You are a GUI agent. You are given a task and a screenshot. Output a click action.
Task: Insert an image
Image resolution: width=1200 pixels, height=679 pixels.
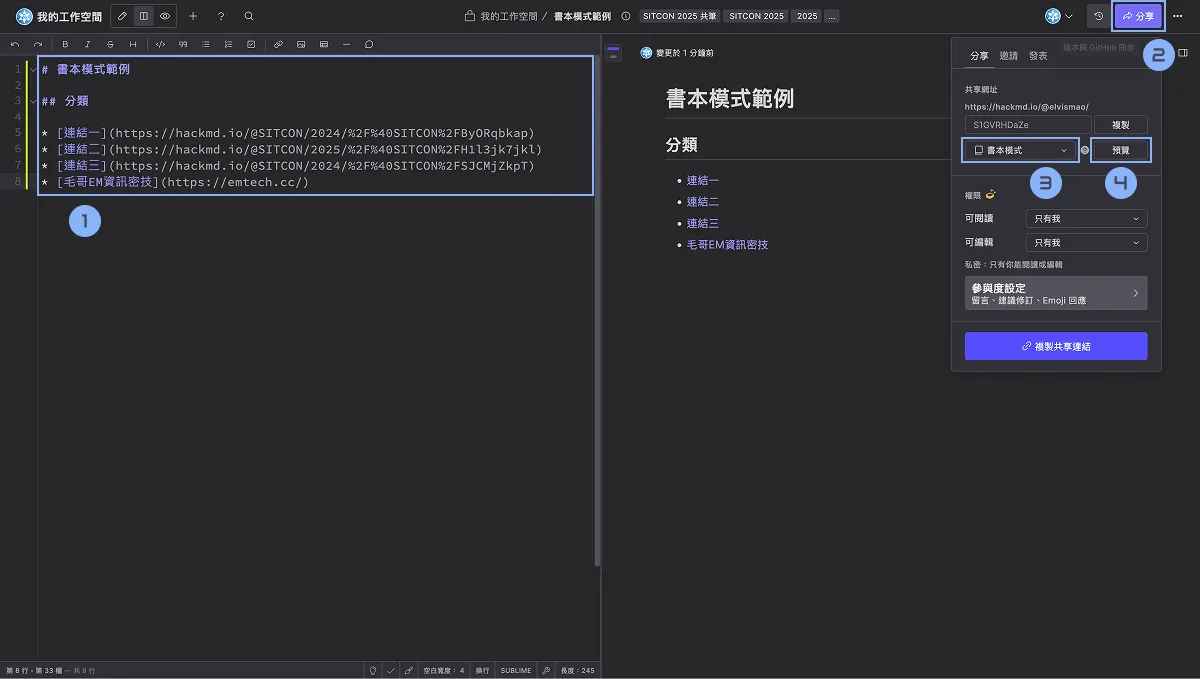click(302, 44)
